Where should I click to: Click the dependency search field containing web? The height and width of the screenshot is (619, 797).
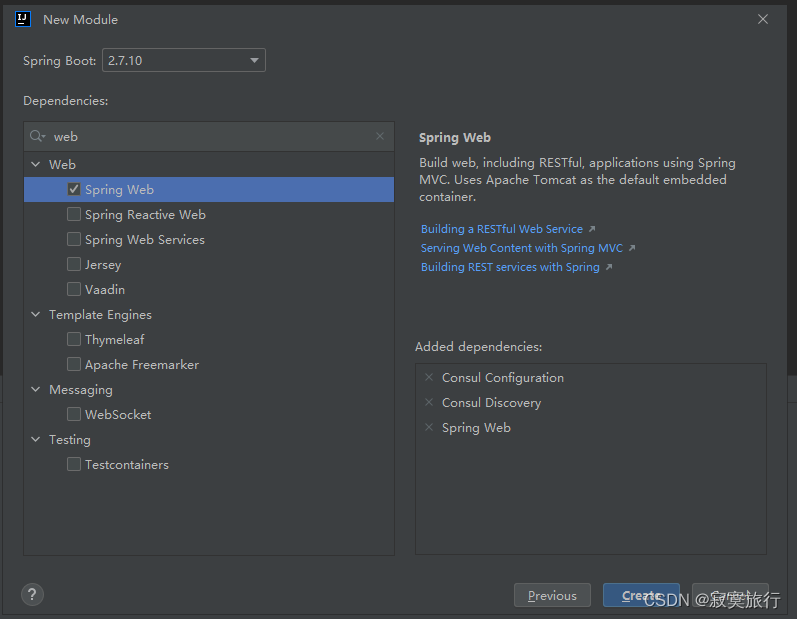coord(209,136)
